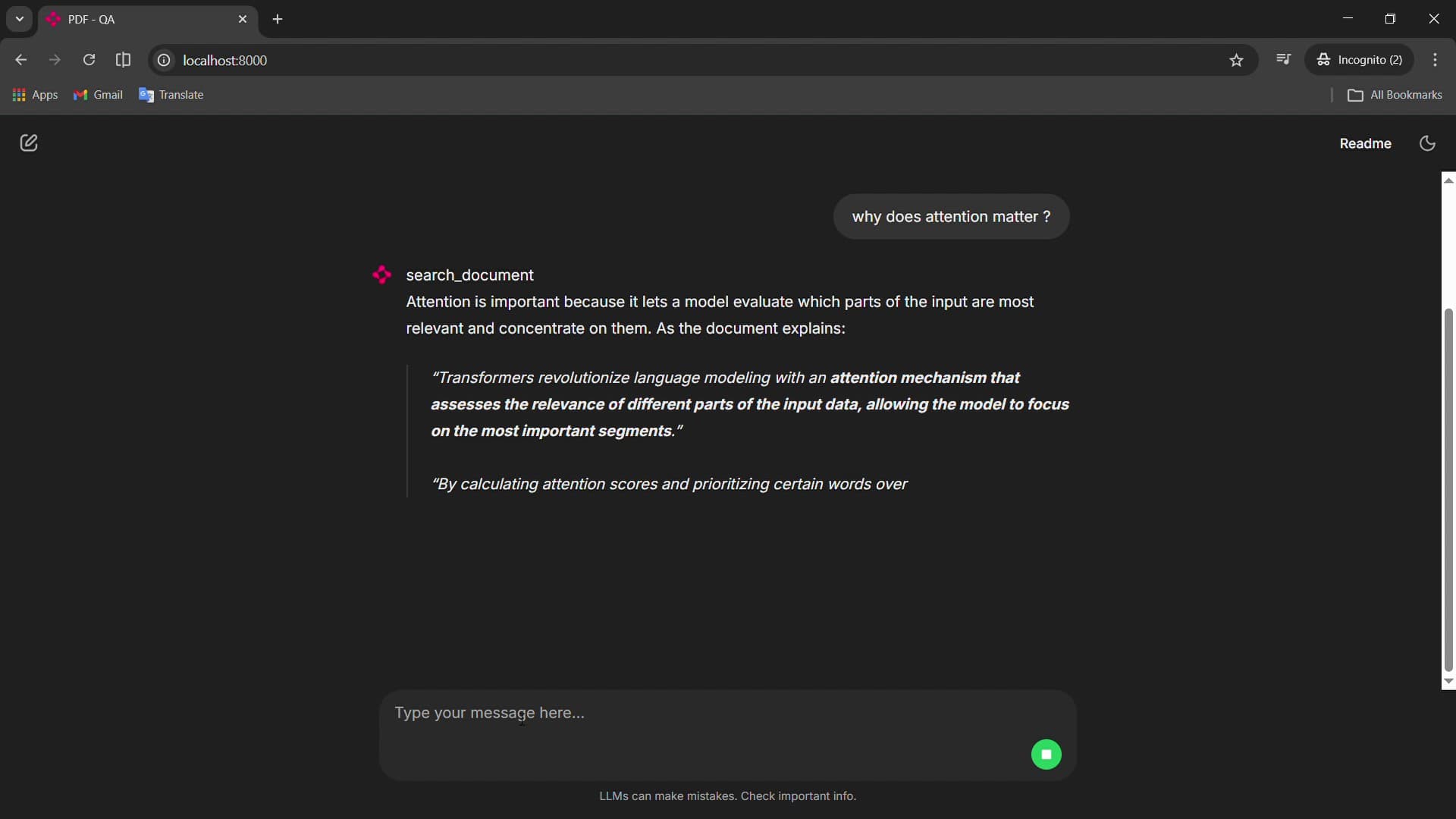The image size is (1456, 819).
Task: Open the Chrome three-dot menu
Action: [x=1435, y=60]
